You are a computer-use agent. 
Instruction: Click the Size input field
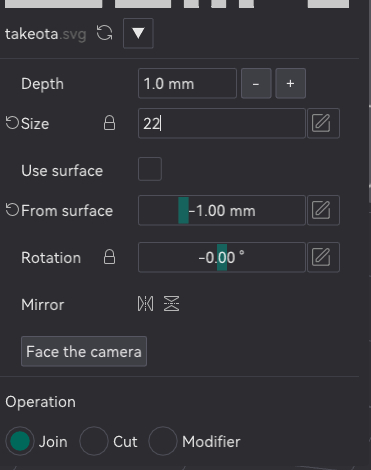(x=222, y=123)
